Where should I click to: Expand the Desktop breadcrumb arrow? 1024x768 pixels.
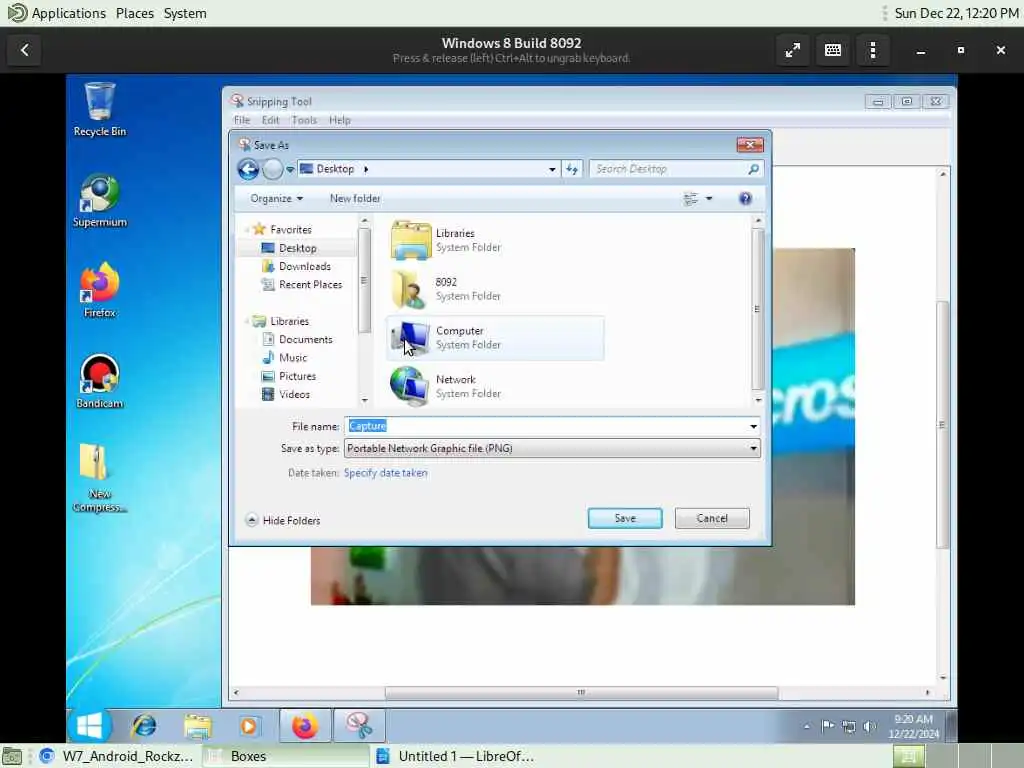366,169
